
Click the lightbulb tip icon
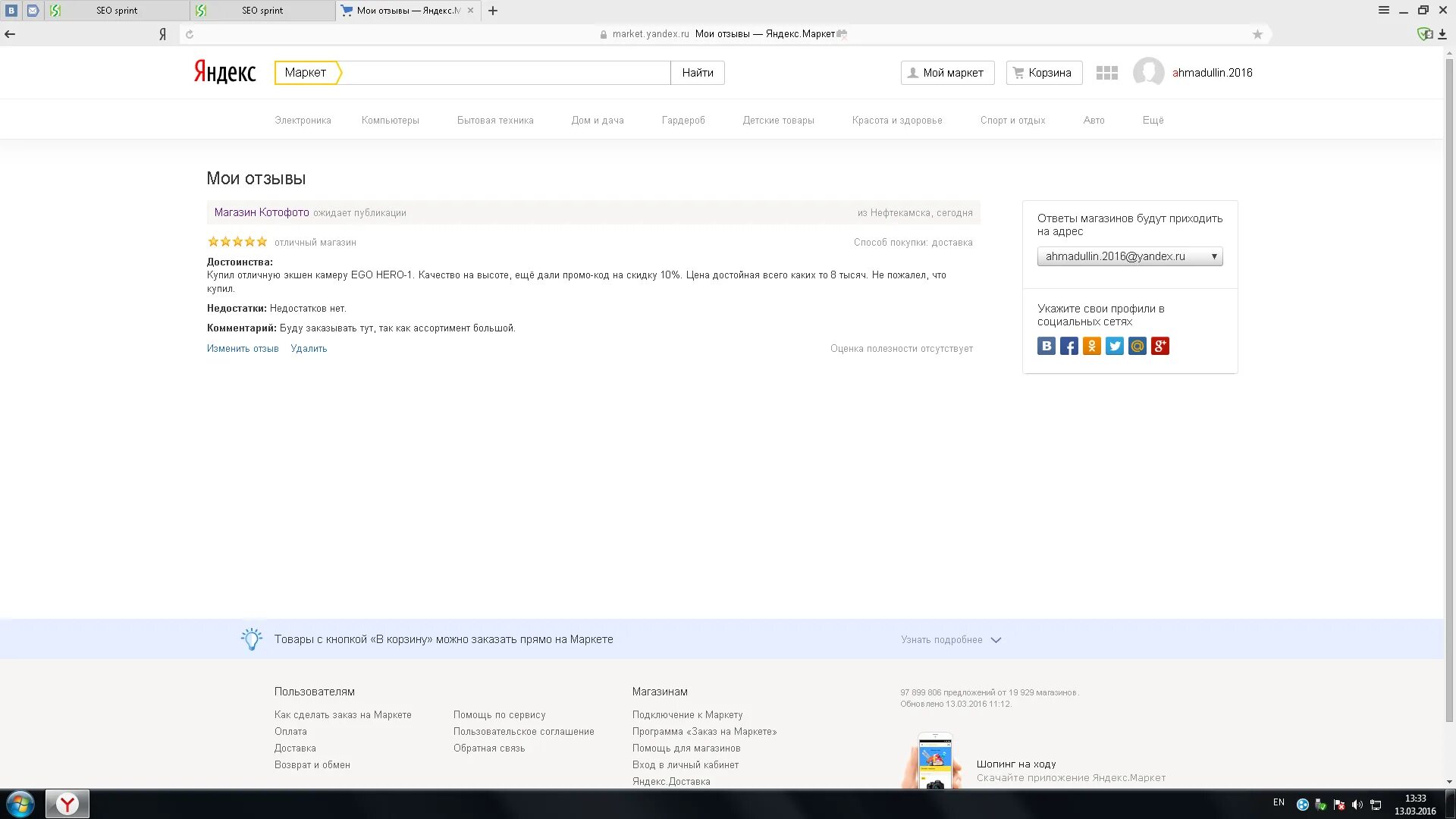[x=252, y=639]
